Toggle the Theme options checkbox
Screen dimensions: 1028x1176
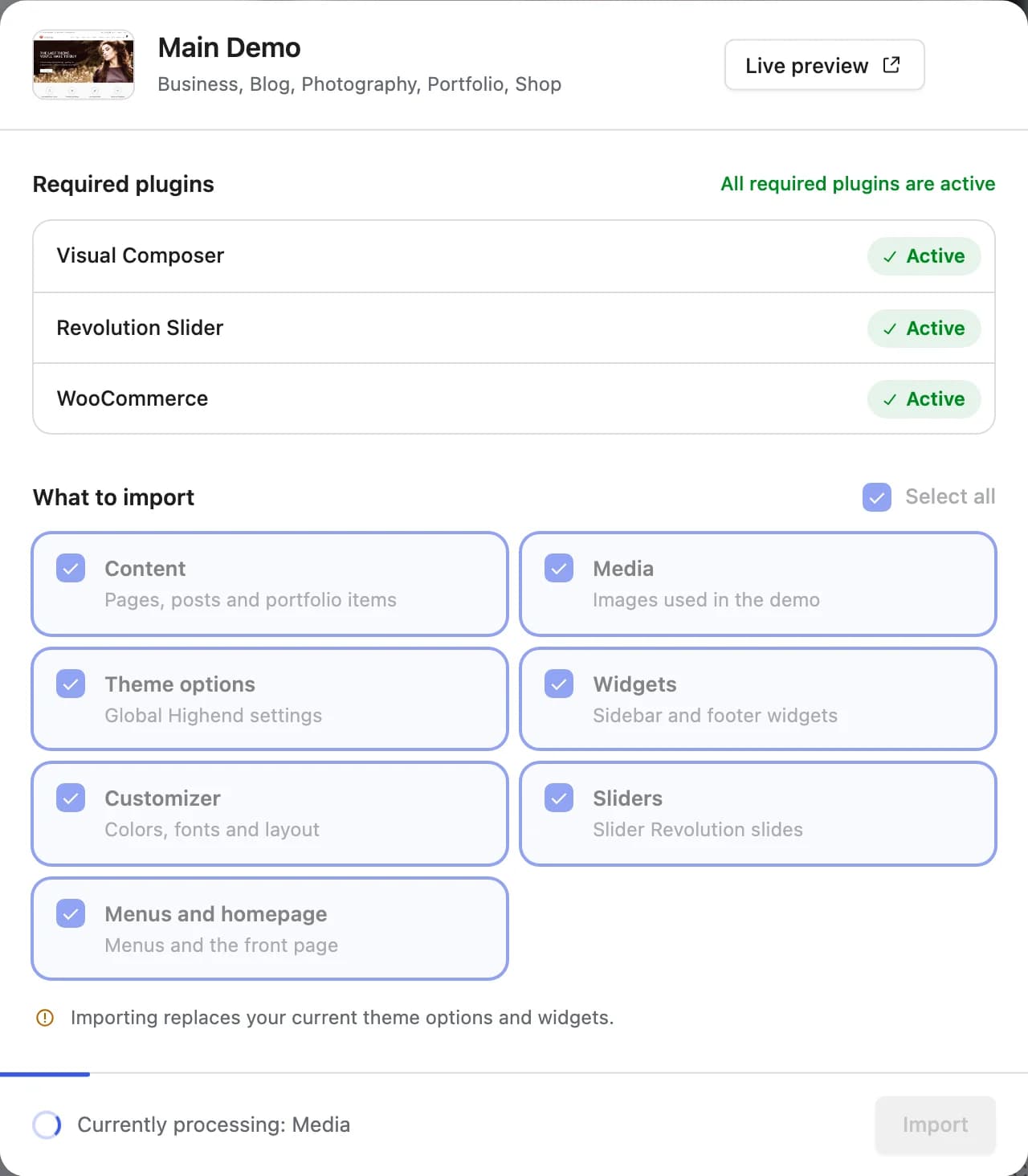click(x=71, y=684)
